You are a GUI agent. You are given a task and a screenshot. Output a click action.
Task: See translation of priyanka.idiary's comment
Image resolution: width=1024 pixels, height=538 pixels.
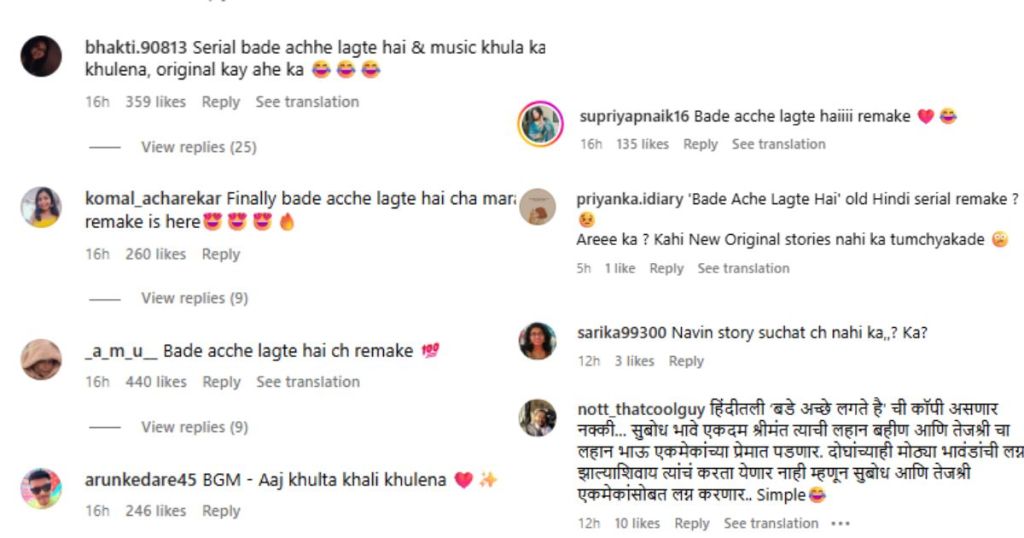click(x=743, y=268)
